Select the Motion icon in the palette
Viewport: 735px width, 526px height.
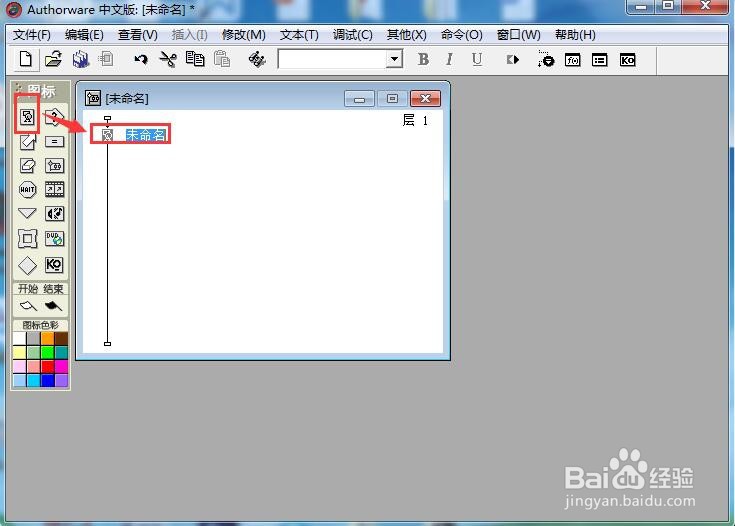pyautogui.click(x=27, y=141)
